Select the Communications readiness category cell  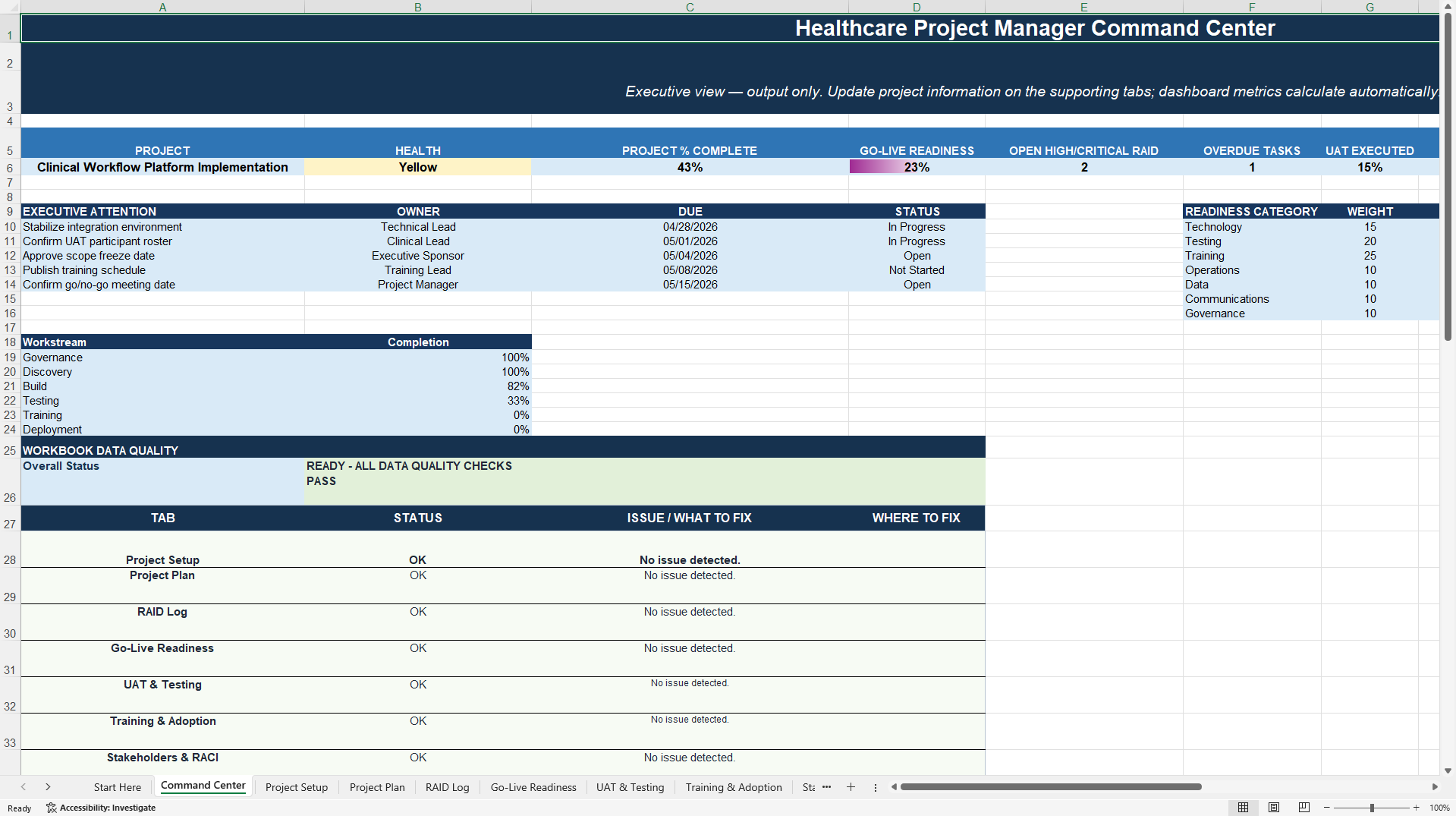coord(1252,299)
